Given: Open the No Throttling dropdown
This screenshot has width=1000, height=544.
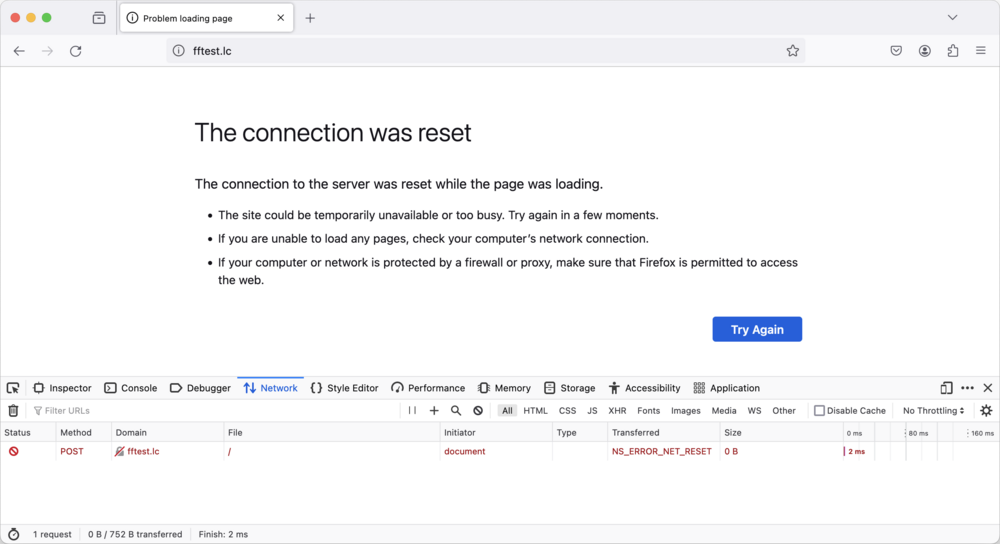Looking at the screenshot, I should point(933,411).
